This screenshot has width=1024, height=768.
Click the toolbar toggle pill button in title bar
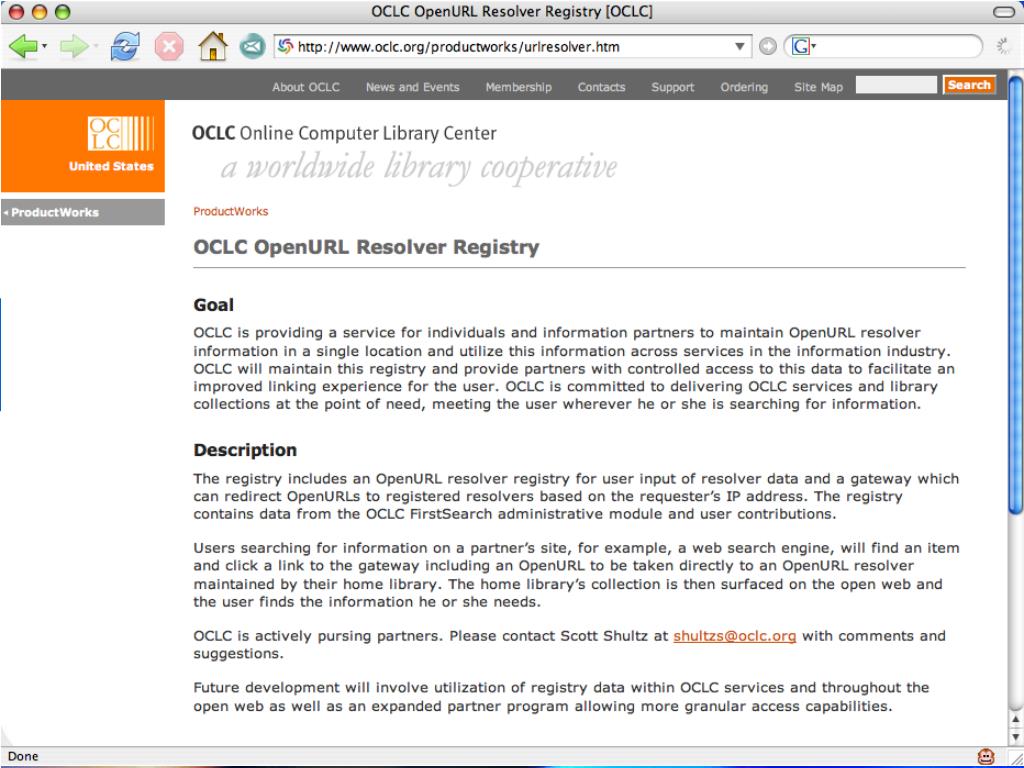[1003, 12]
